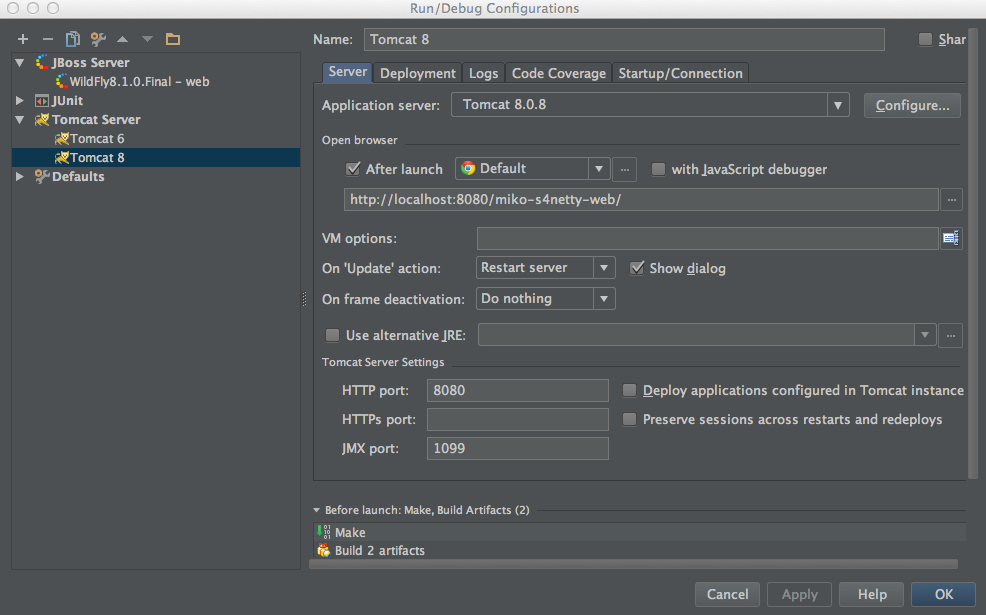Uncheck After launch checkbox
Viewport: 986px width, 615px height.
353,169
